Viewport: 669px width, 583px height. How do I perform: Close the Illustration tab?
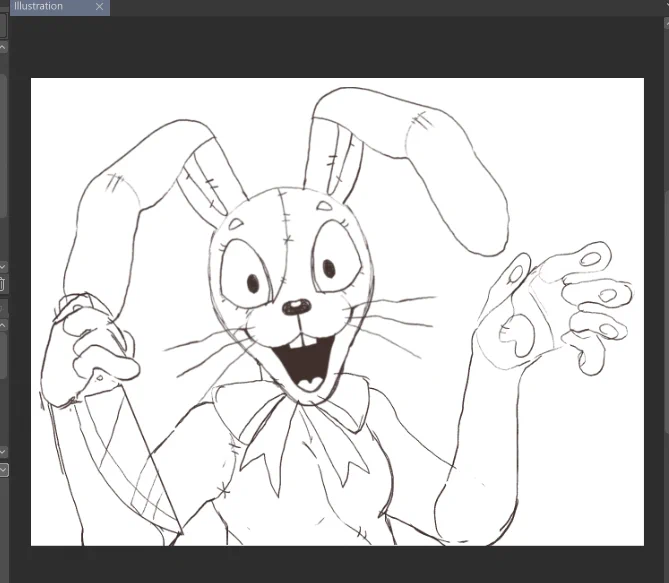click(99, 6)
